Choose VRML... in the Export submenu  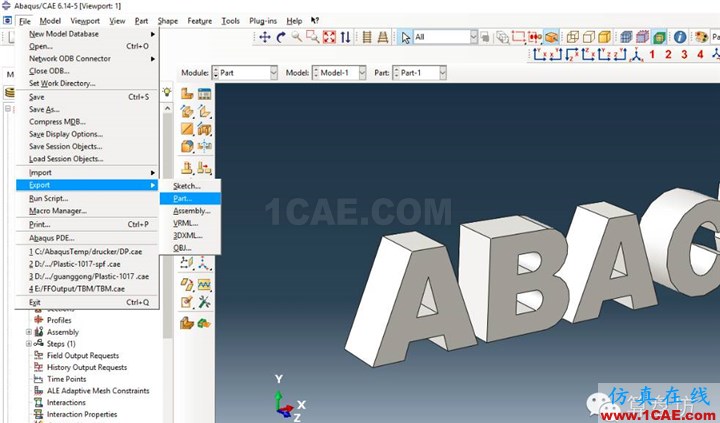[190, 223]
